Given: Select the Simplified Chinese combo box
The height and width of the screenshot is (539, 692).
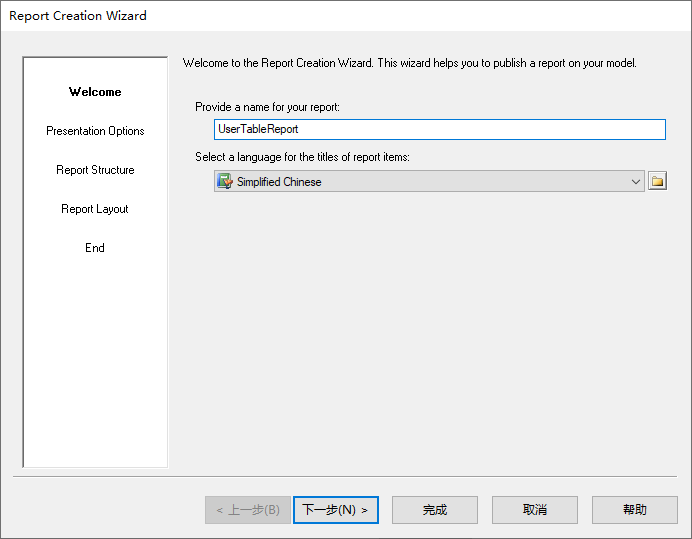Looking at the screenshot, I should tap(429, 181).
